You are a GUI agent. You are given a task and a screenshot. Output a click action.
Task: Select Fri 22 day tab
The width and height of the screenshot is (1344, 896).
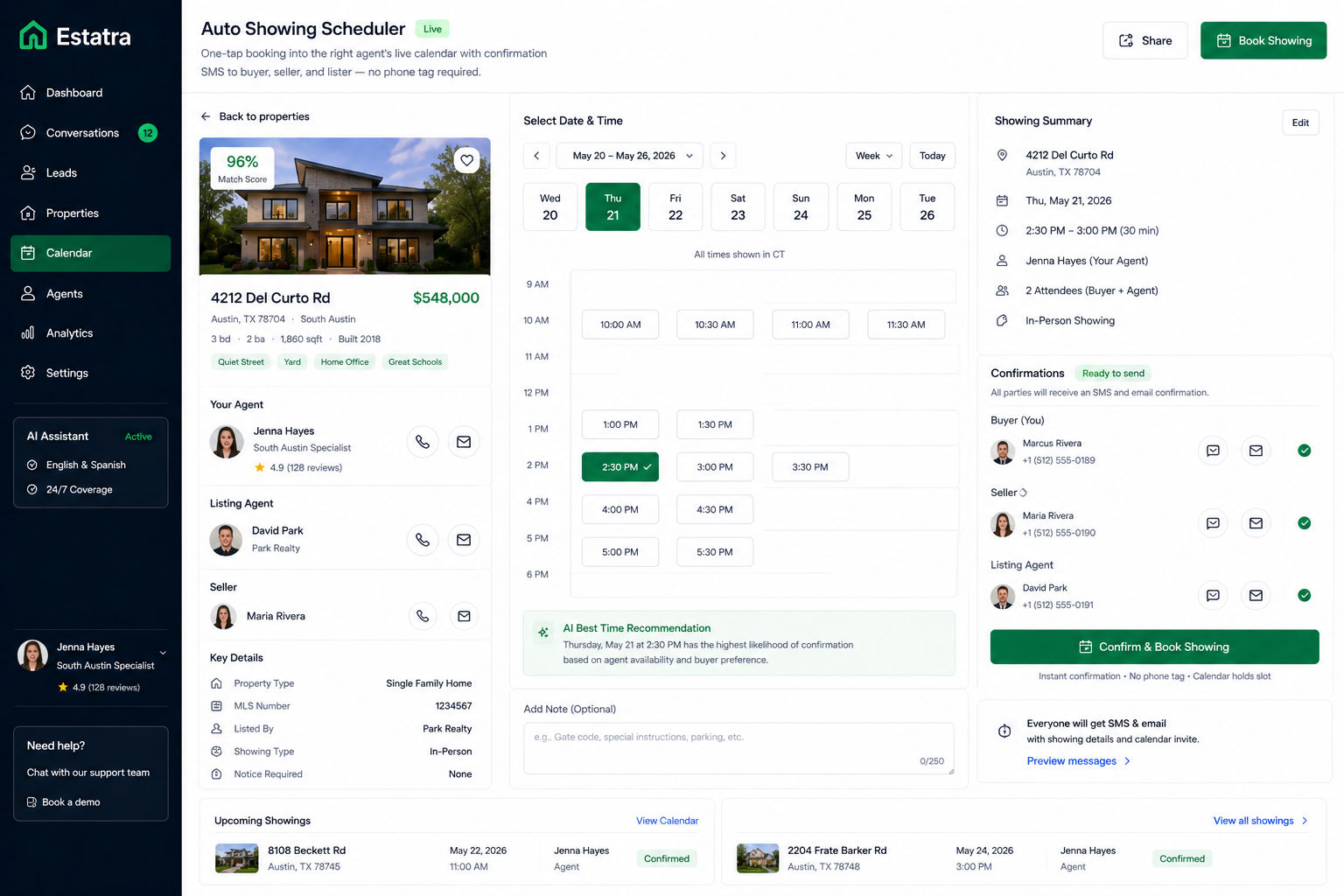point(675,206)
